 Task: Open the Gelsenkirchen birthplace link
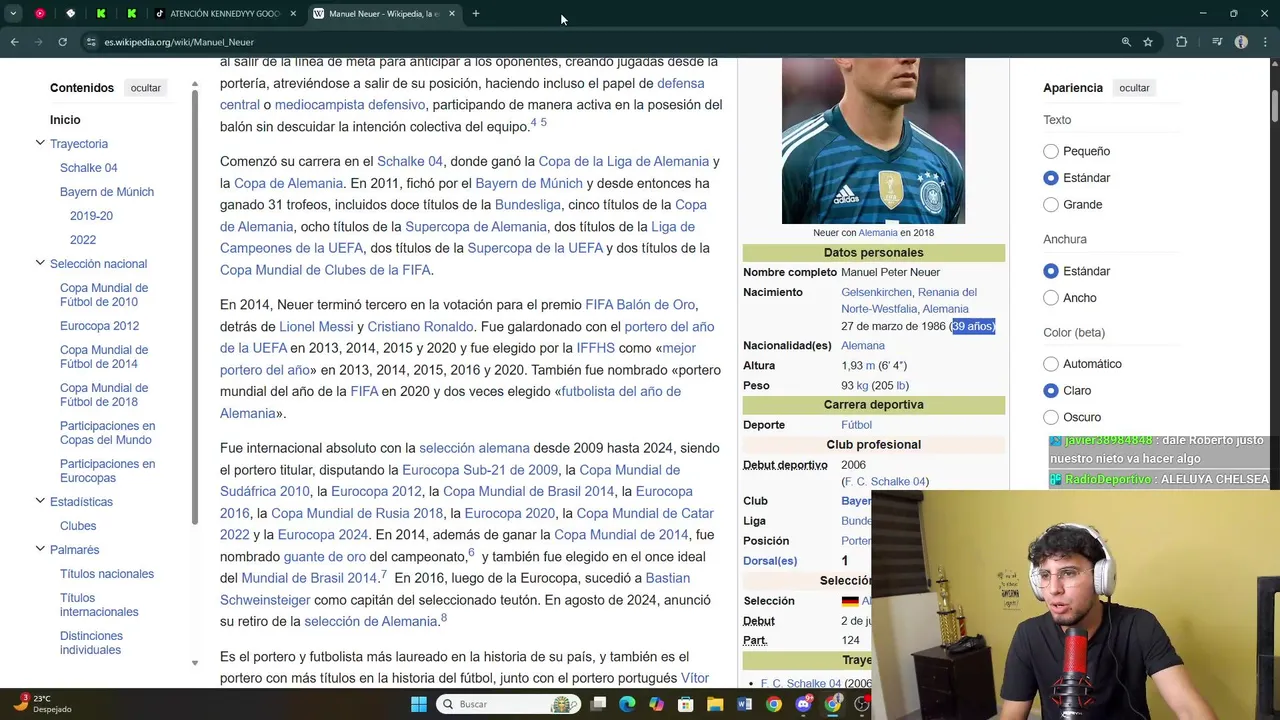876,292
